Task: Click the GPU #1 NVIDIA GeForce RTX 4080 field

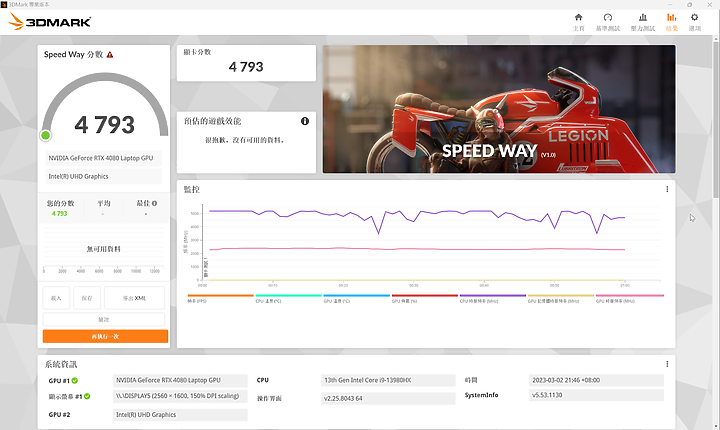Action: pyautogui.click(x=180, y=380)
